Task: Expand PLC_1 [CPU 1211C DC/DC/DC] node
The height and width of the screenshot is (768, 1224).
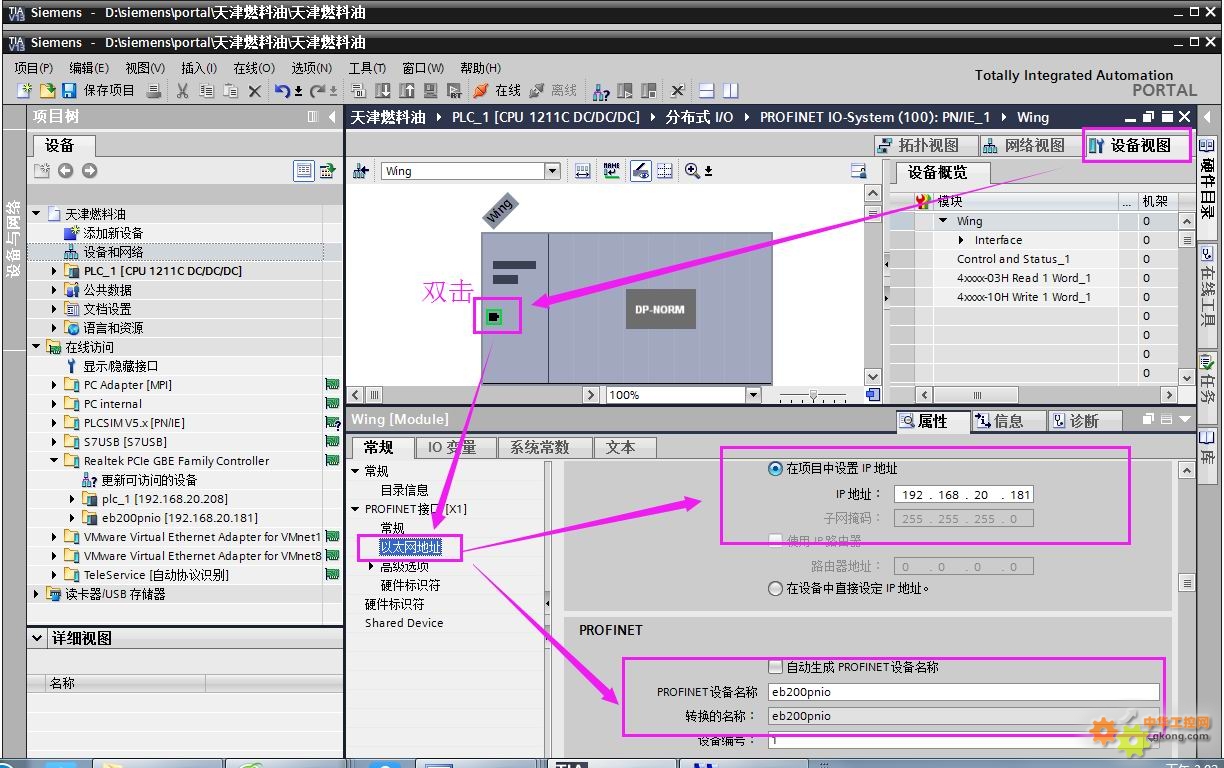Action: (55, 271)
